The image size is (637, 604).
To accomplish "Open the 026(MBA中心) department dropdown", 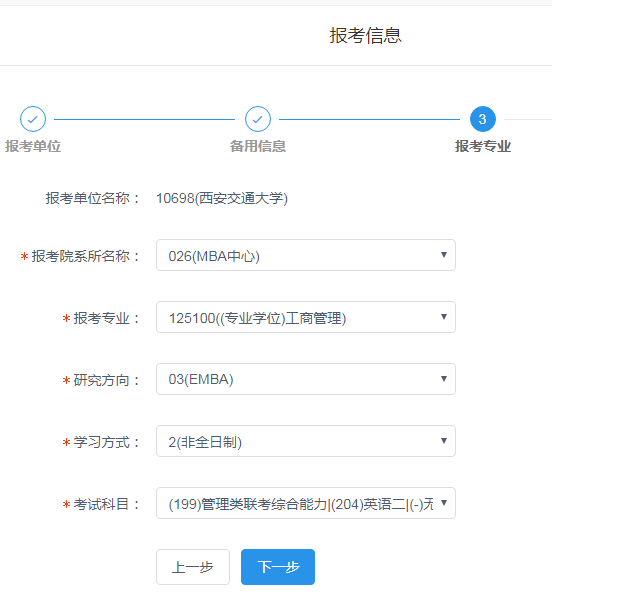I will 305,256.
